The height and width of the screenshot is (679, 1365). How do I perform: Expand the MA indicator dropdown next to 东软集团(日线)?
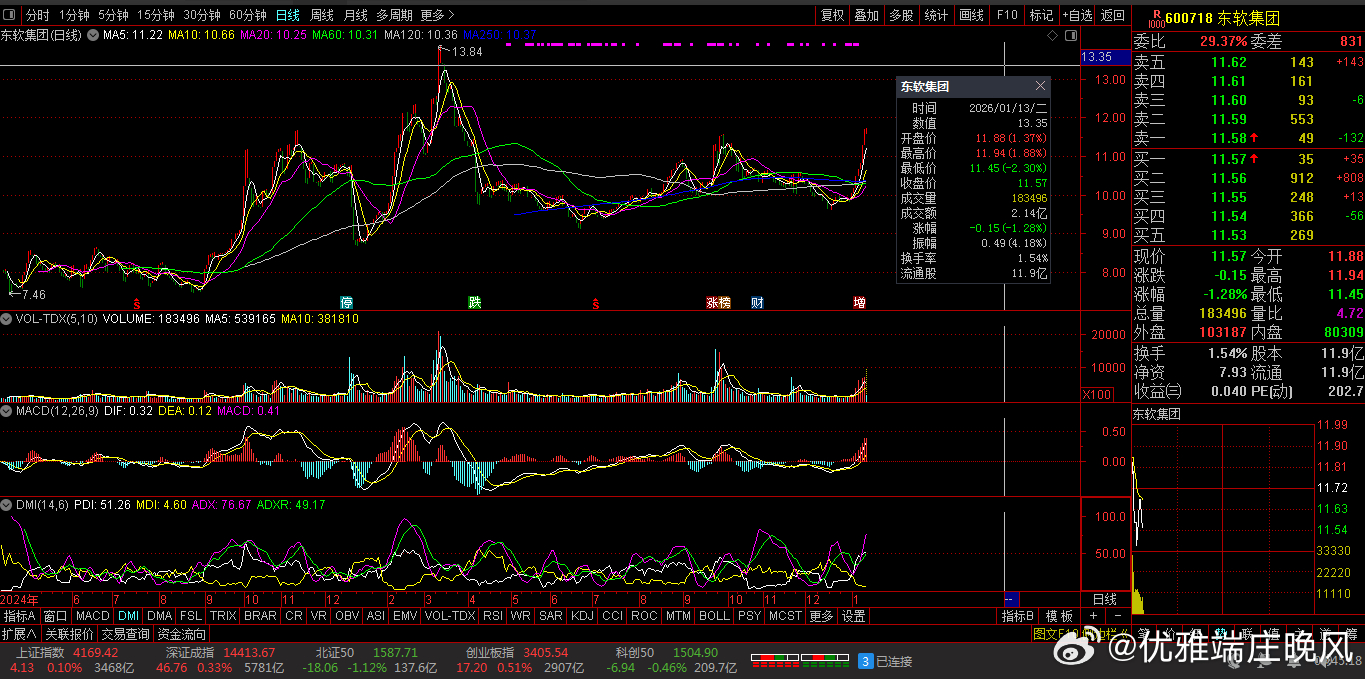(93, 35)
